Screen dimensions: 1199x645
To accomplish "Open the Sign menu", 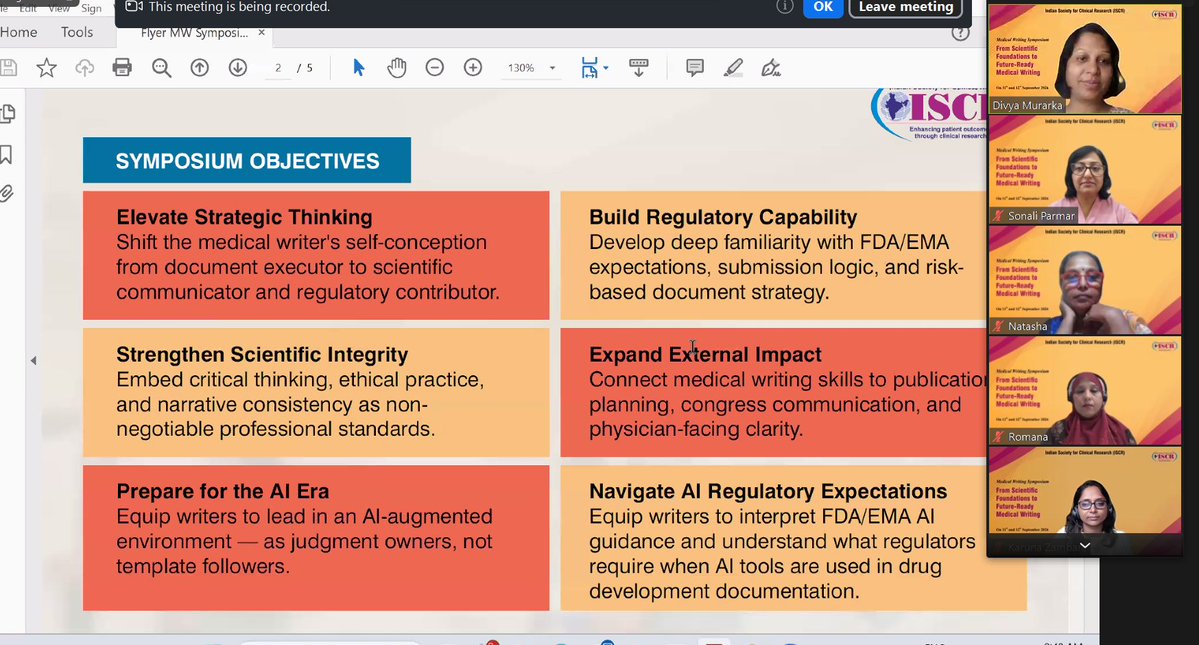I will click(91, 8).
